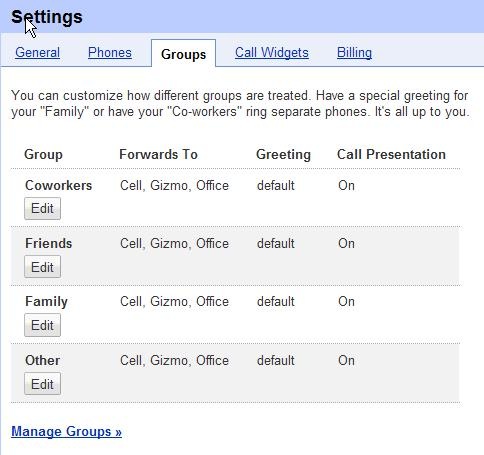484x455 pixels.
Task: Go to the Billing tab
Action: point(354,53)
